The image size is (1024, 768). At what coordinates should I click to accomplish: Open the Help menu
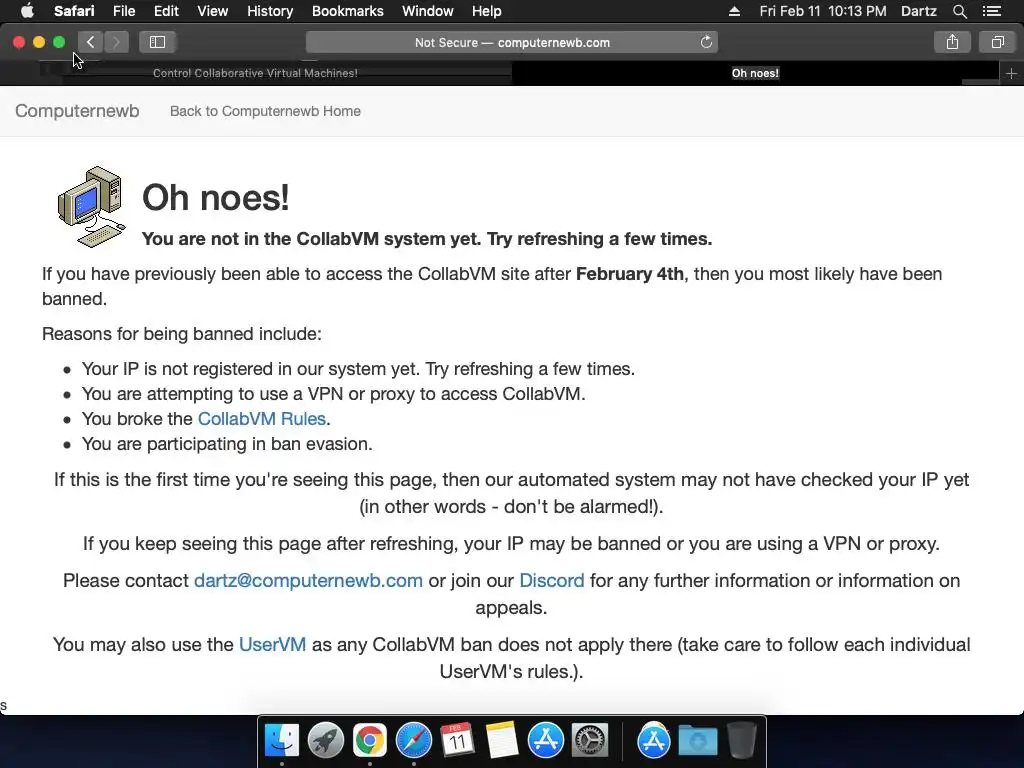pos(487,11)
